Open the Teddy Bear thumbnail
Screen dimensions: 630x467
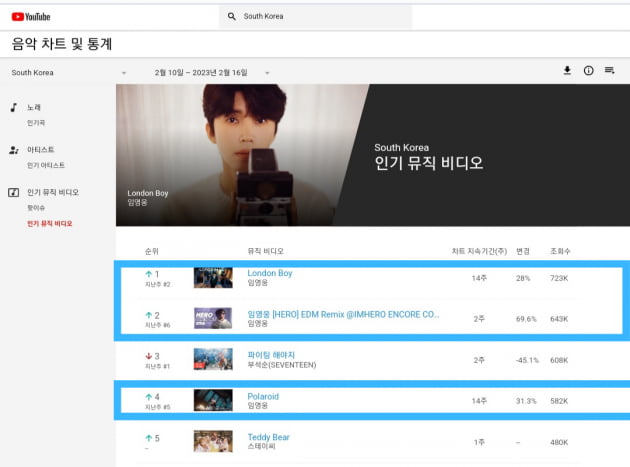(x=213, y=441)
